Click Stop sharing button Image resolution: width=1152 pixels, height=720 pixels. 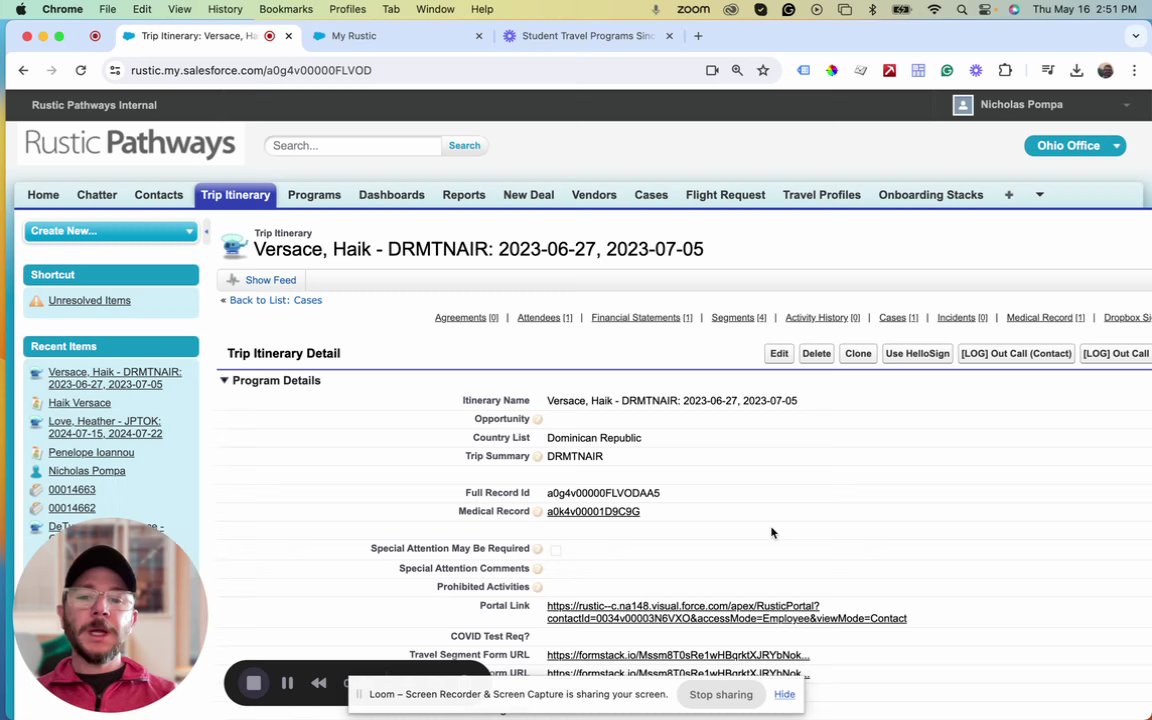pyautogui.click(x=721, y=695)
